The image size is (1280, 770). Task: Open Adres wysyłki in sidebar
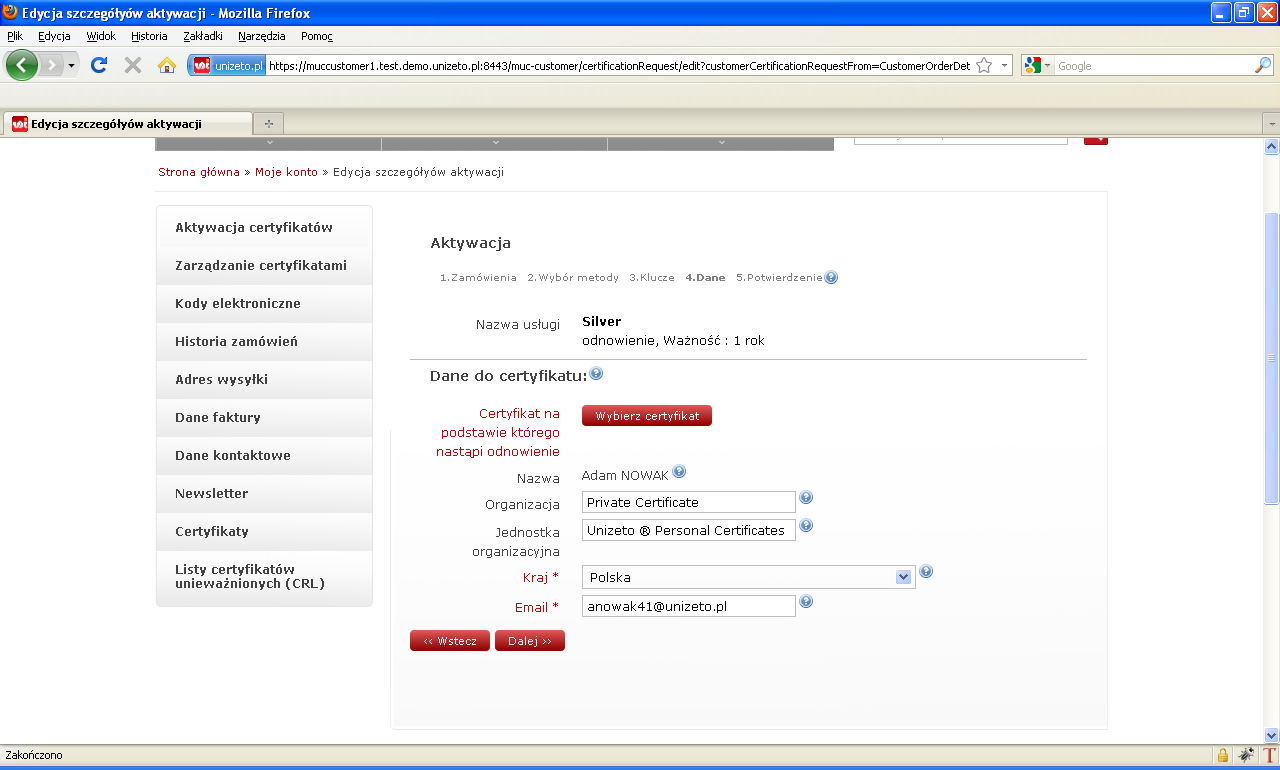click(264, 379)
